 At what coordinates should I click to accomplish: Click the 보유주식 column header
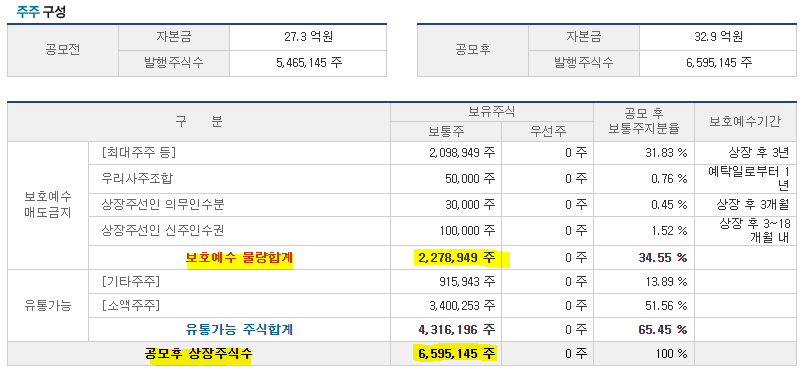tap(492, 112)
